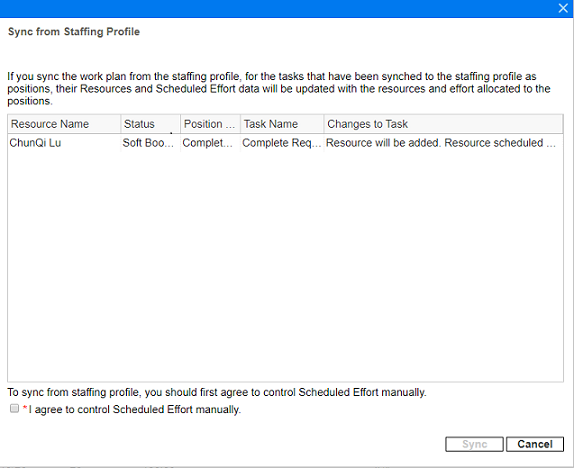574x468 pixels.
Task: Click the blue dialog title bar
Action: 278,8
